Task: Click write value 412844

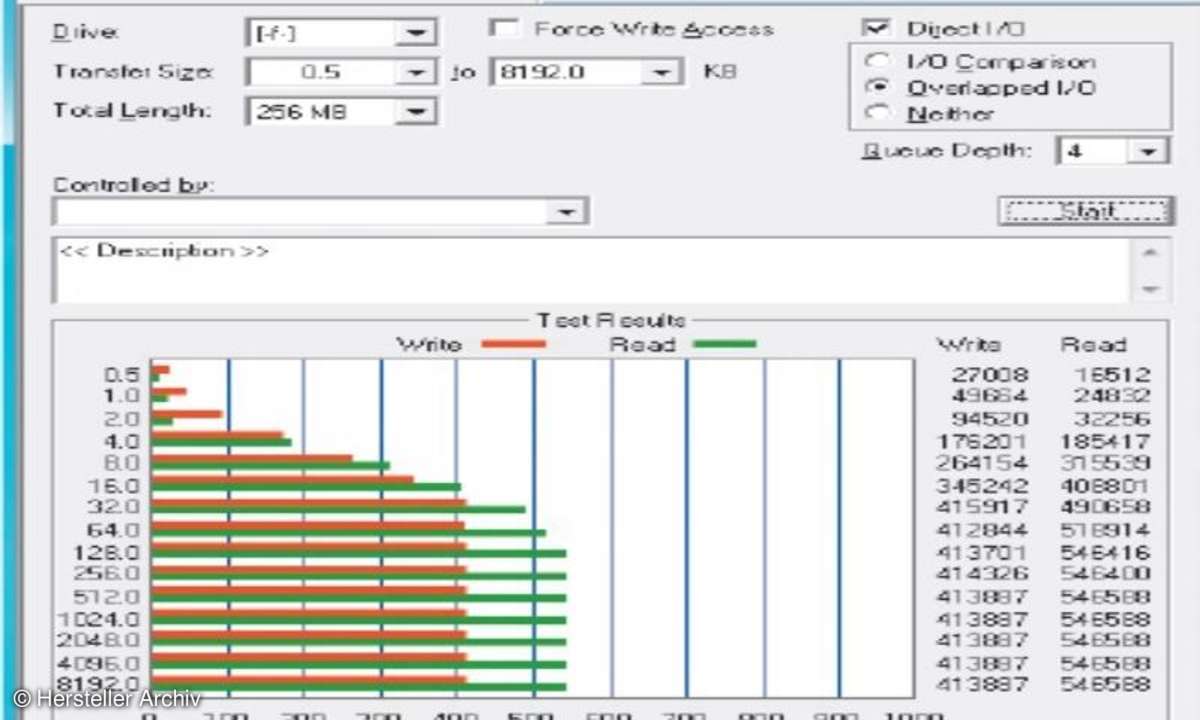Action: click(x=982, y=530)
